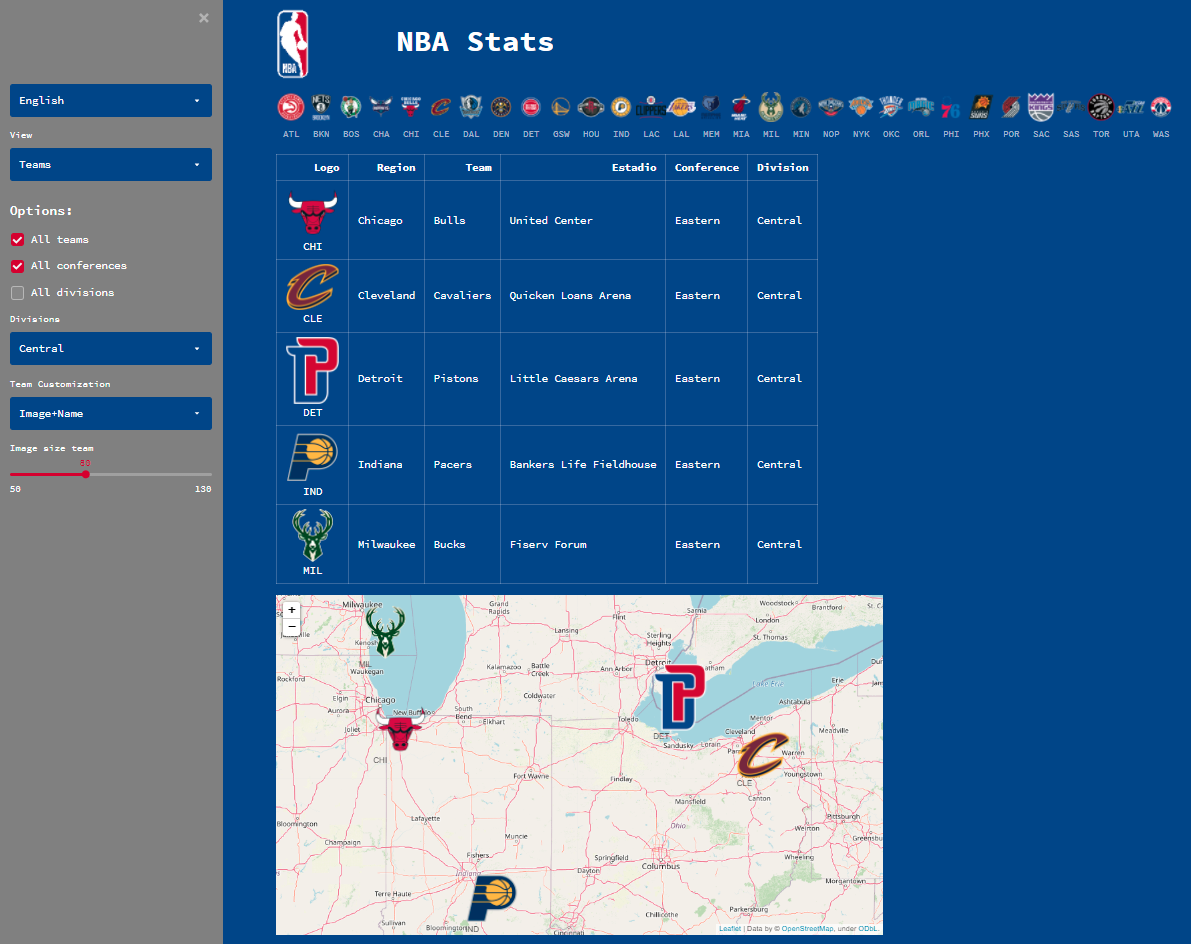Click the Quicken Loans Arena cell

click(583, 296)
